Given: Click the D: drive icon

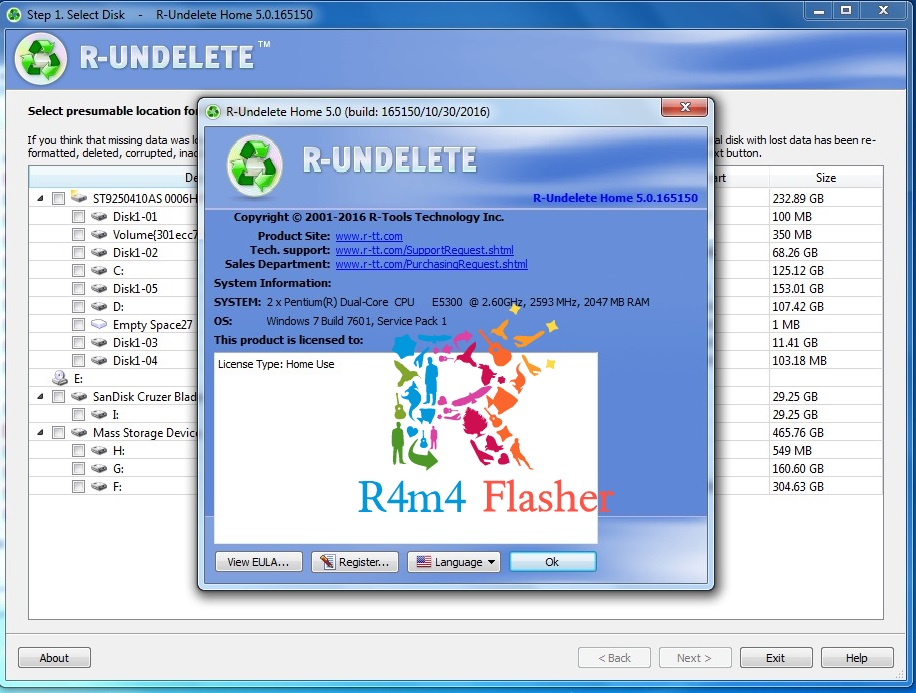Looking at the screenshot, I should pyautogui.click(x=99, y=306).
